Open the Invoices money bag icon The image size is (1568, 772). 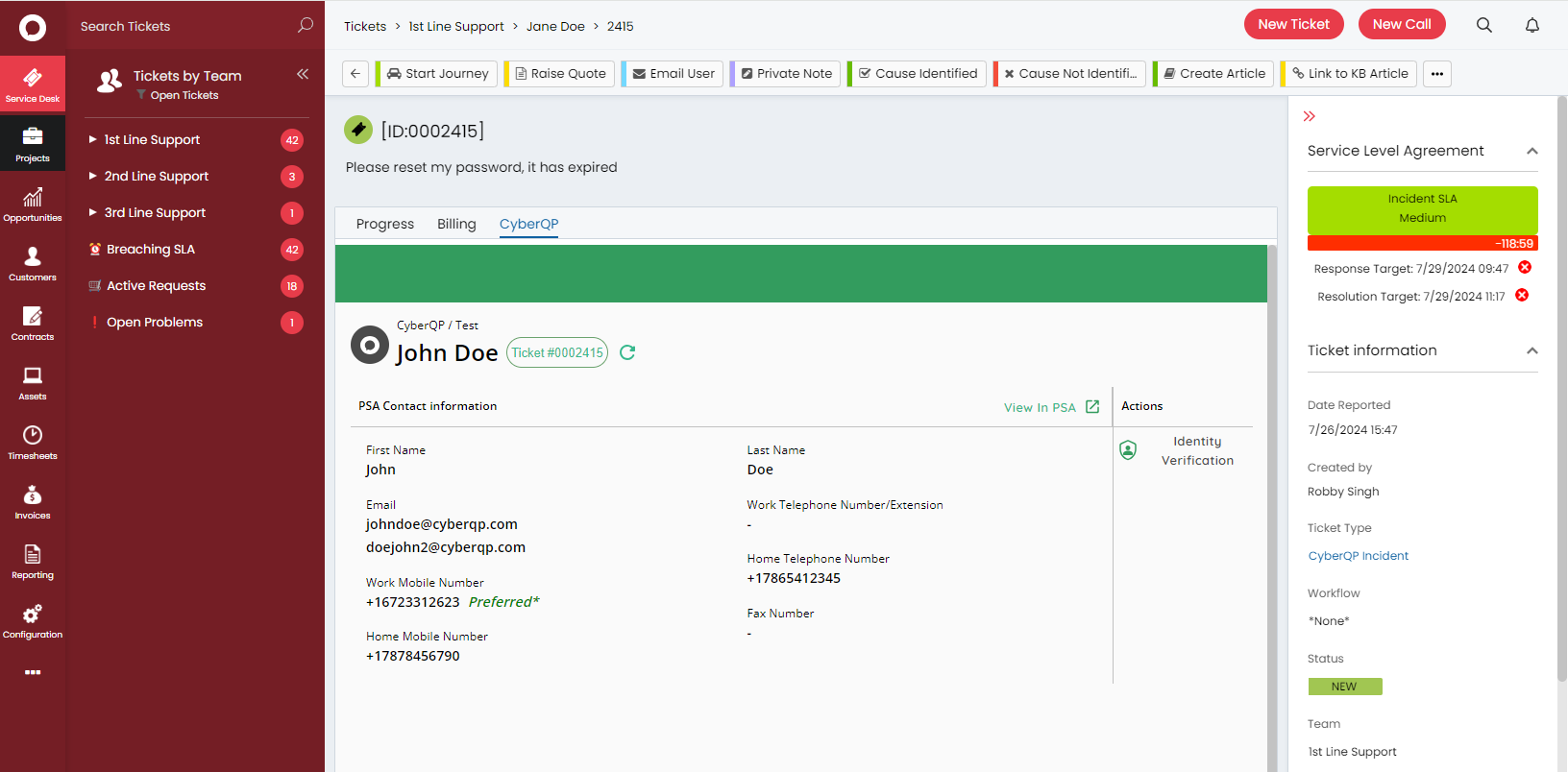pyautogui.click(x=33, y=501)
